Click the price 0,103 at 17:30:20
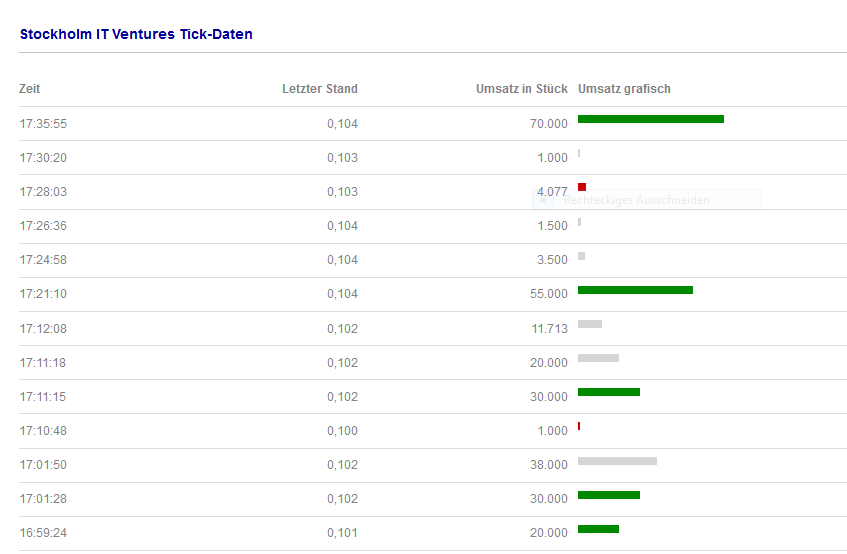 pyautogui.click(x=342, y=158)
